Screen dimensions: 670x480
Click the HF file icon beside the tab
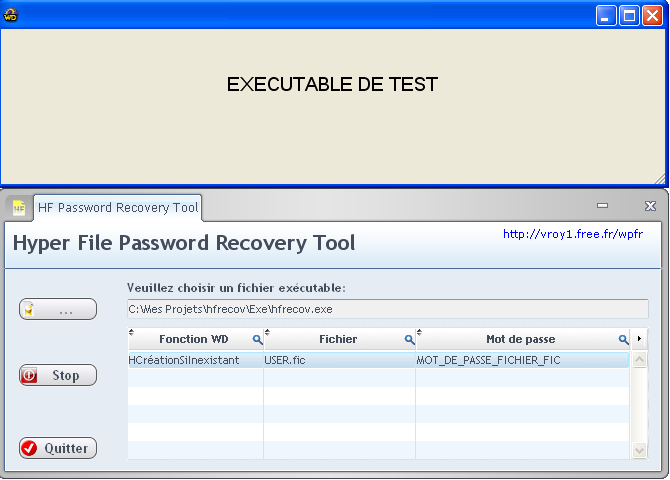click(x=18, y=208)
